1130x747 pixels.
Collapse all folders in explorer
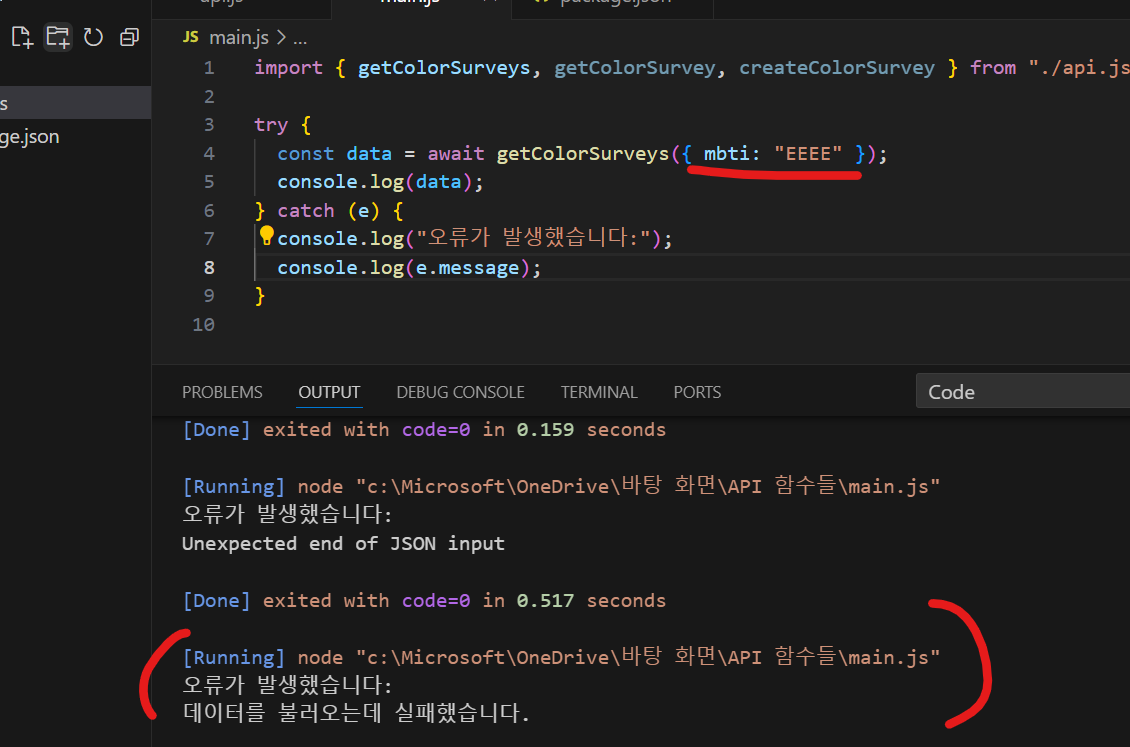[129, 37]
